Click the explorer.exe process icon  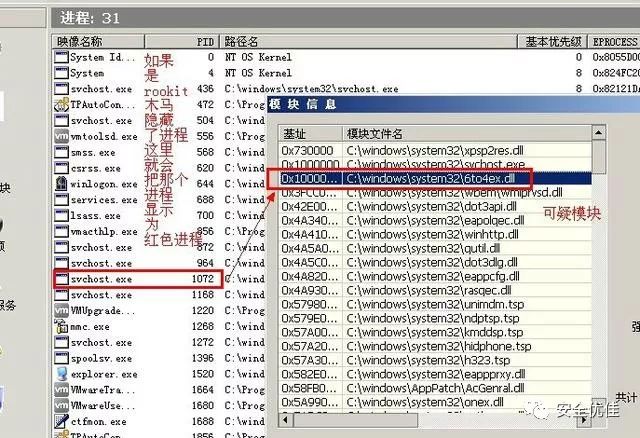(x=61, y=374)
